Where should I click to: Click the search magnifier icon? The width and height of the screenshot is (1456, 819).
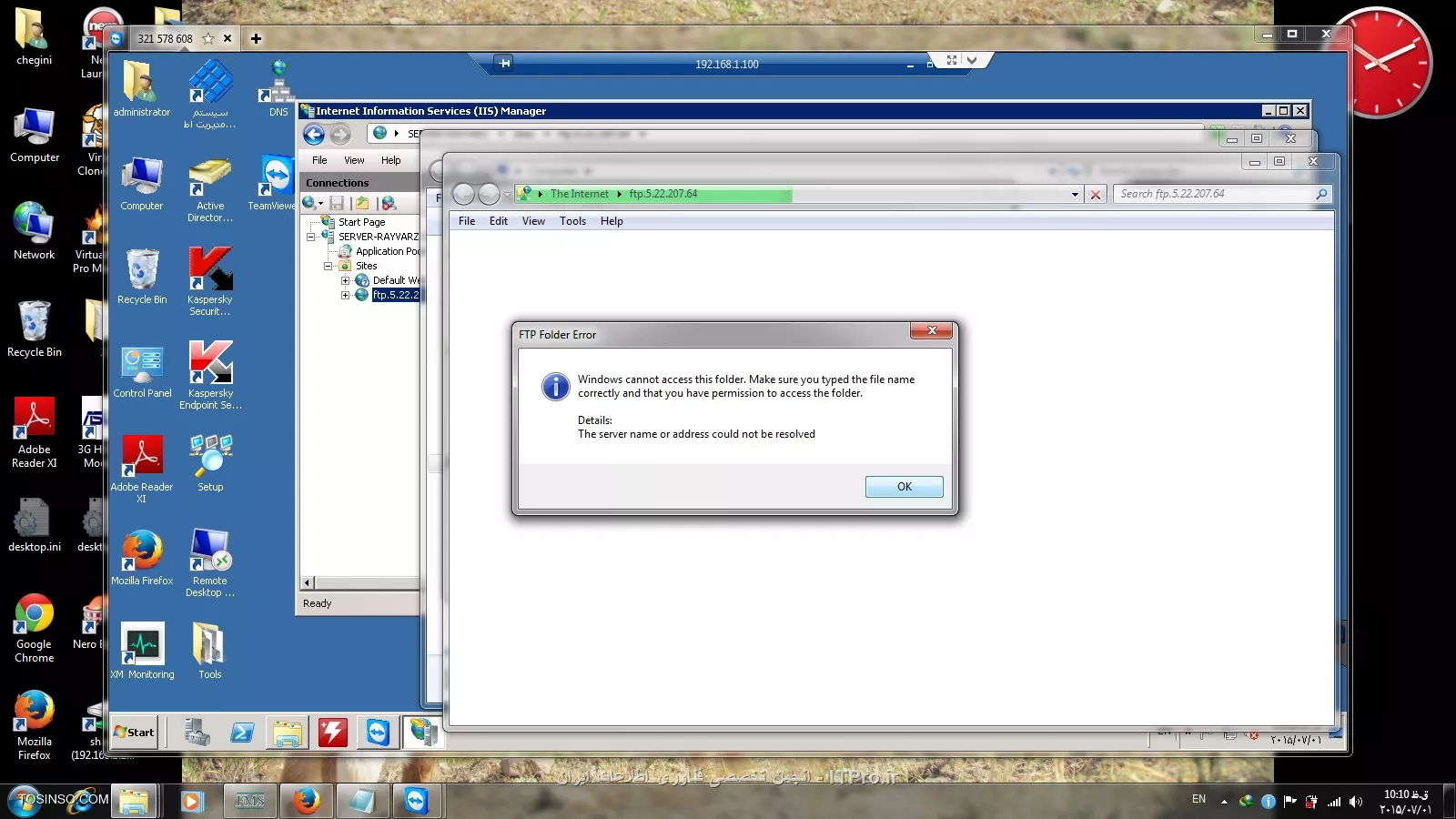[x=1322, y=194]
